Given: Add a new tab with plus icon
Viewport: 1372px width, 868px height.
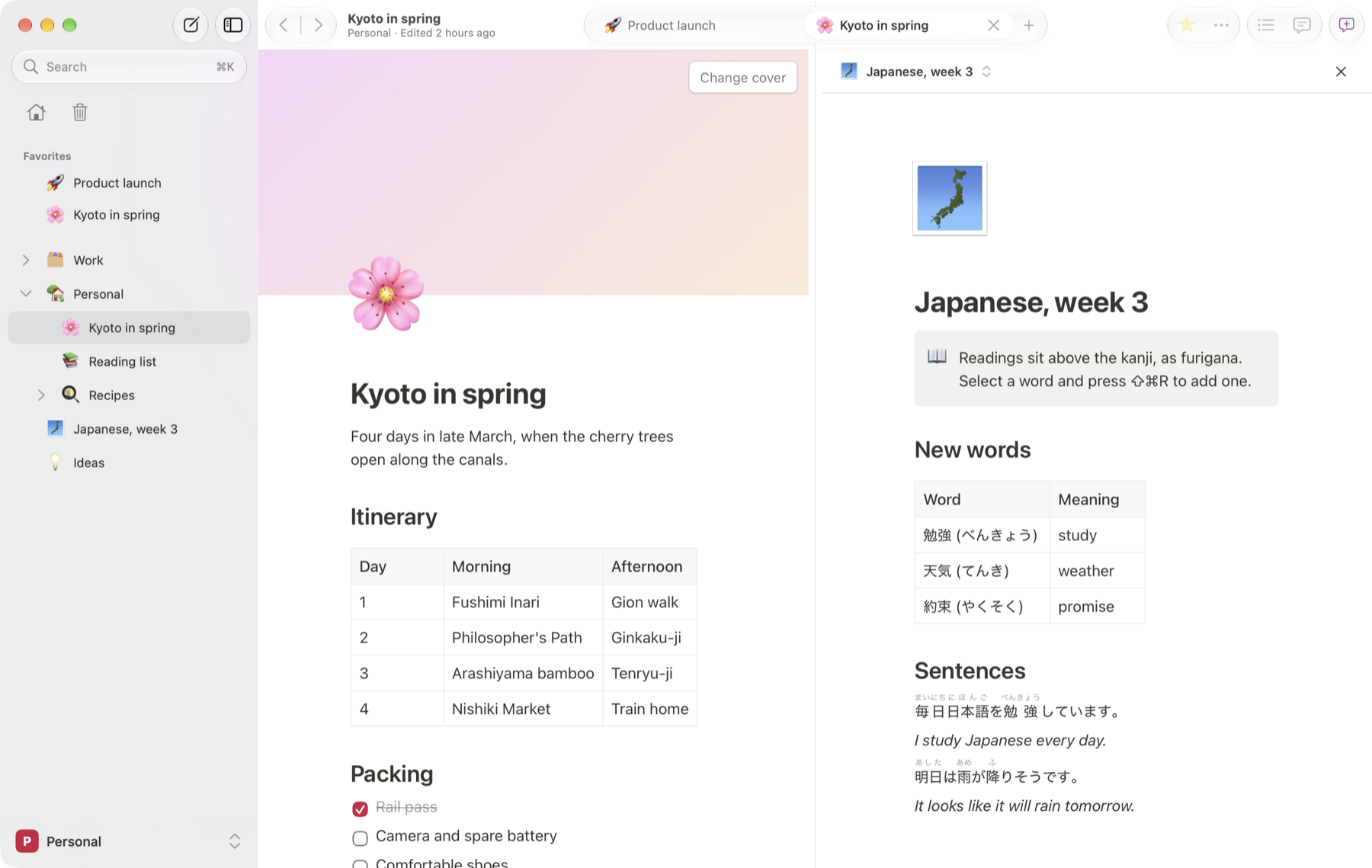Looking at the screenshot, I should (x=1029, y=25).
